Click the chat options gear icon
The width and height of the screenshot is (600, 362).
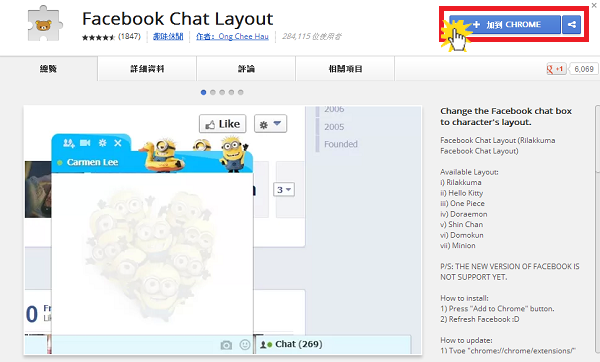pos(103,143)
